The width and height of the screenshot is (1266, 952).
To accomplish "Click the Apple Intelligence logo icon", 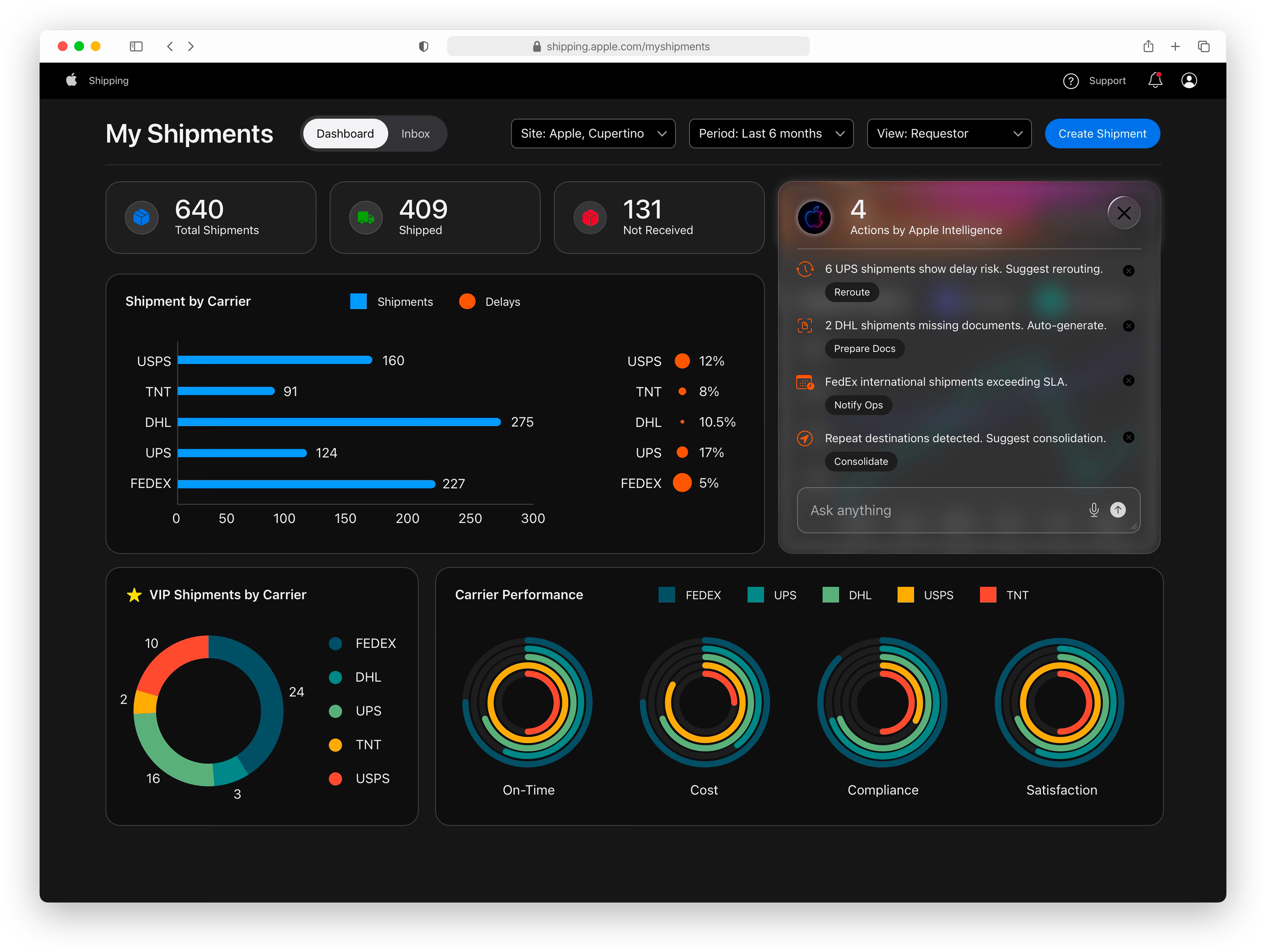I will [815, 218].
